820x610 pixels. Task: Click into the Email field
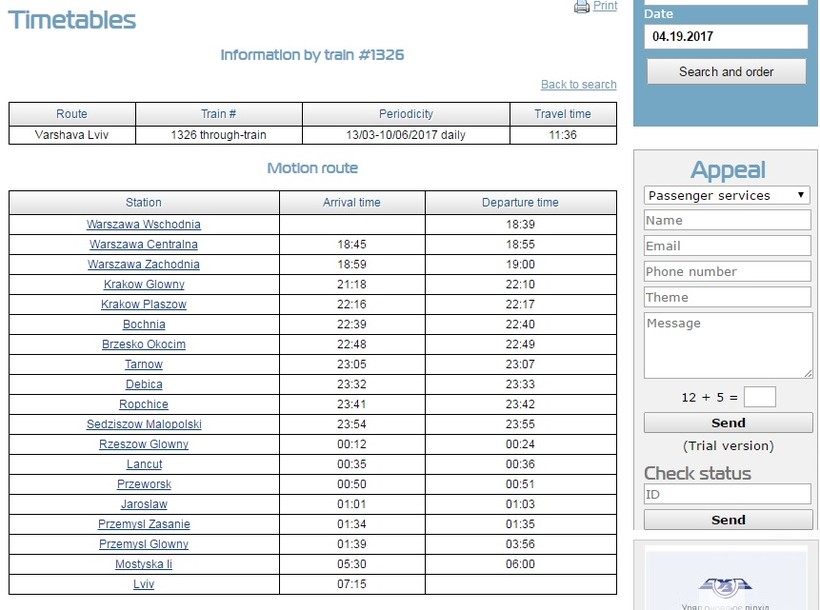pyautogui.click(x=727, y=246)
